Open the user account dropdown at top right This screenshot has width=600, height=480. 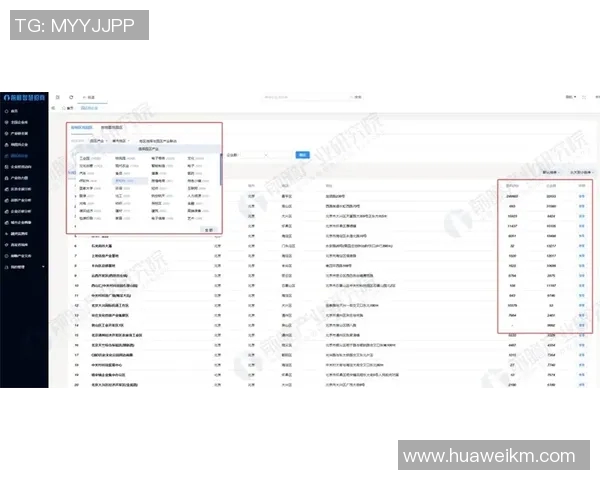click(571, 97)
